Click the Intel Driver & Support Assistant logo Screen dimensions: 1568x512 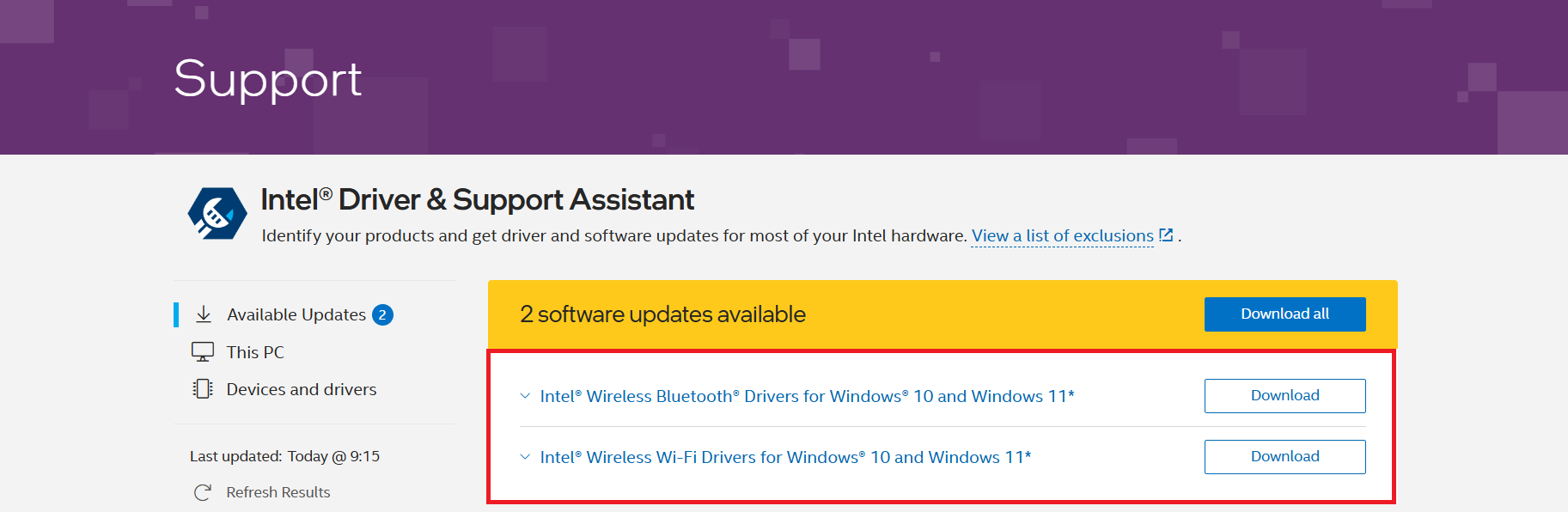click(x=217, y=213)
